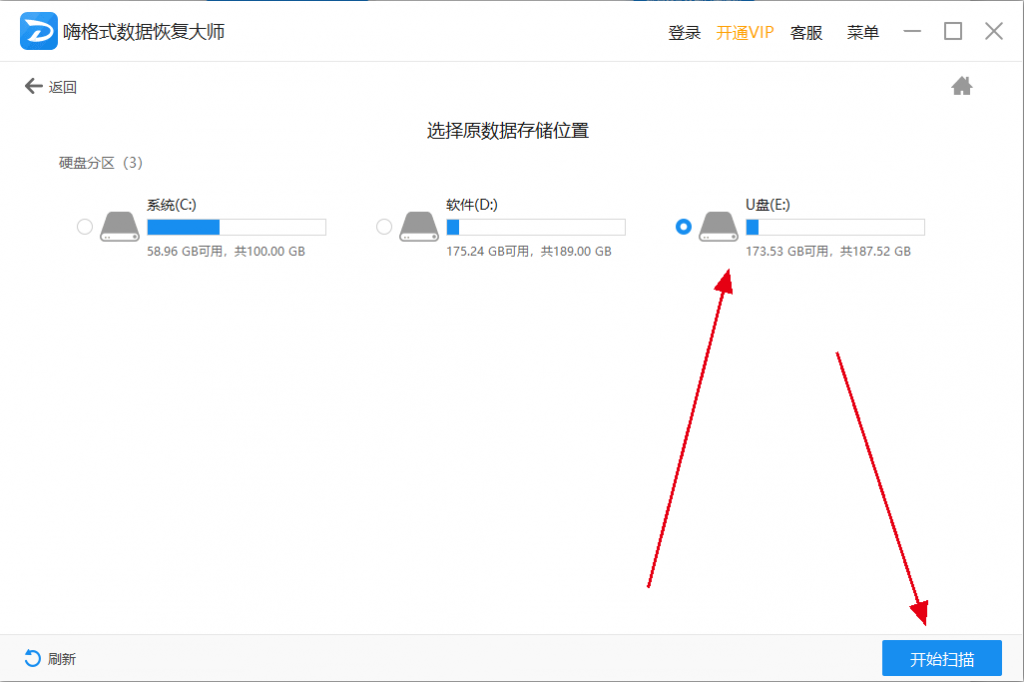The height and width of the screenshot is (682, 1024).
Task: Click the 系统(C:) drive icon
Action: pyautogui.click(x=120, y=227)
